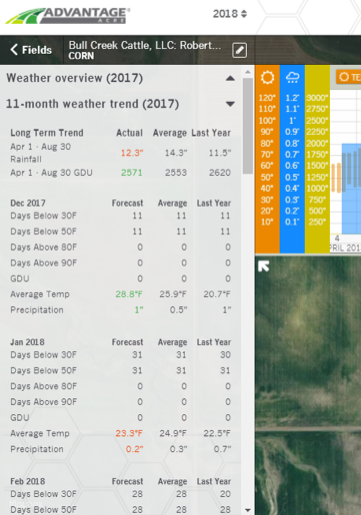Click the rain cloud precipitation icon
Image resolution: width=361 pixels, height=515 pixels.
(292, 77)
